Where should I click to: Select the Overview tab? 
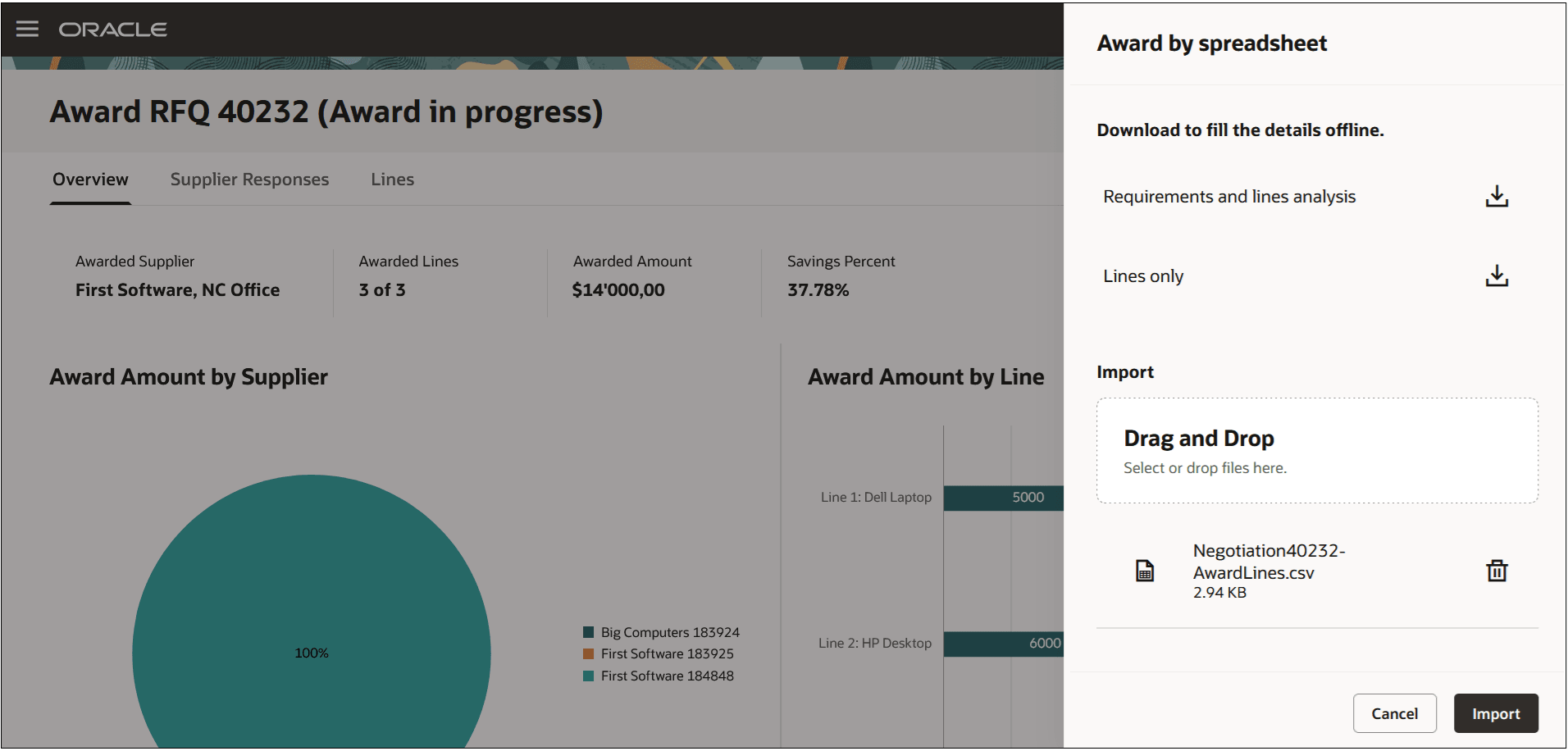coord(90,179)
